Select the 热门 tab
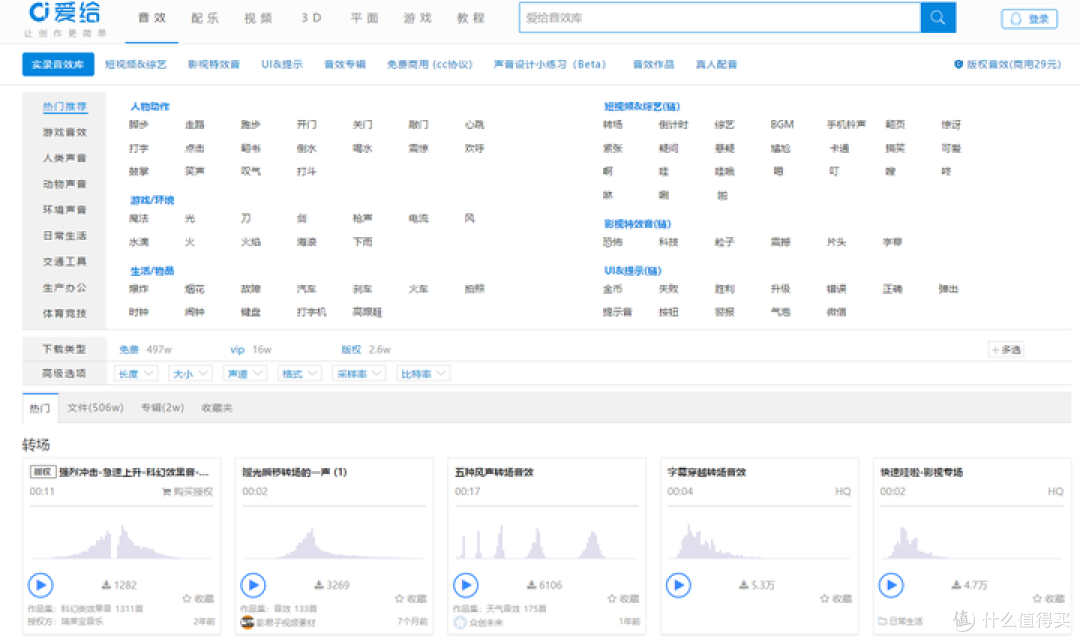The height and width of the screenshot is (642, 1080). (x=40, y=408)
